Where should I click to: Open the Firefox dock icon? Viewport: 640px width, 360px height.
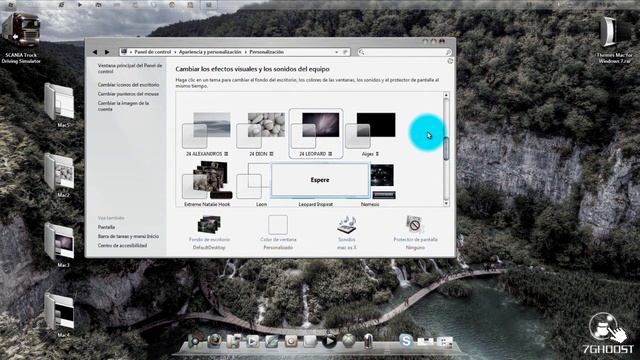(214, 340)
